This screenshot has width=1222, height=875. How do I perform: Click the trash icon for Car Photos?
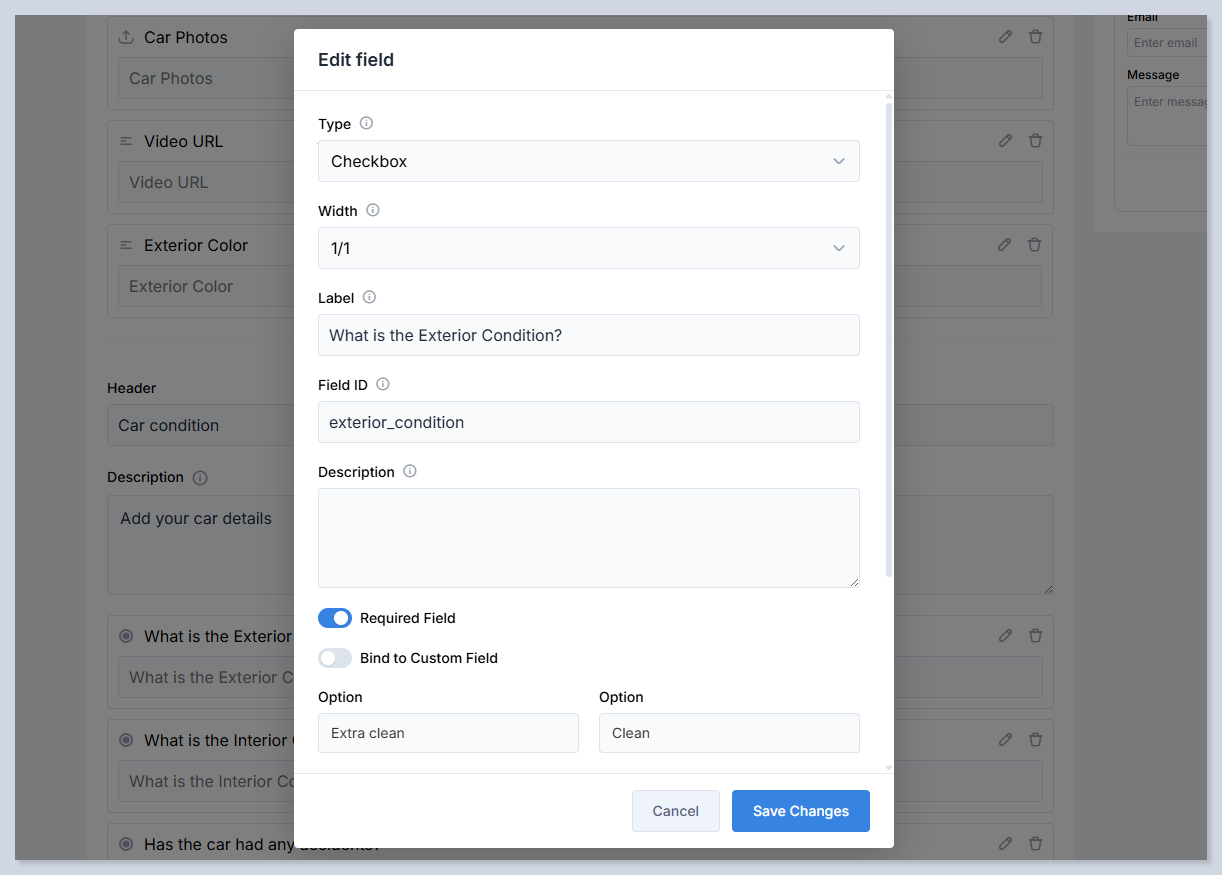pyautogui.click(x=1036, y=37)
